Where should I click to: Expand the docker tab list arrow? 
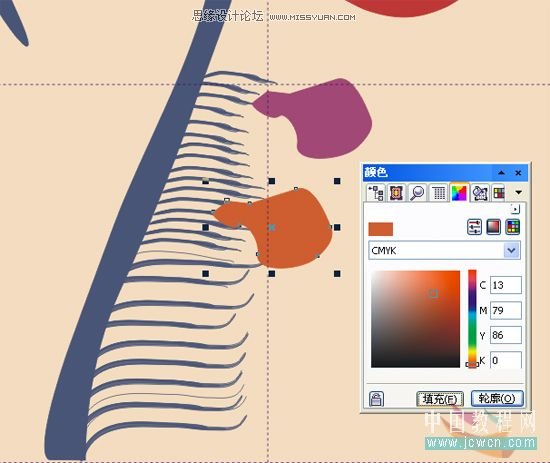(518, 192)
